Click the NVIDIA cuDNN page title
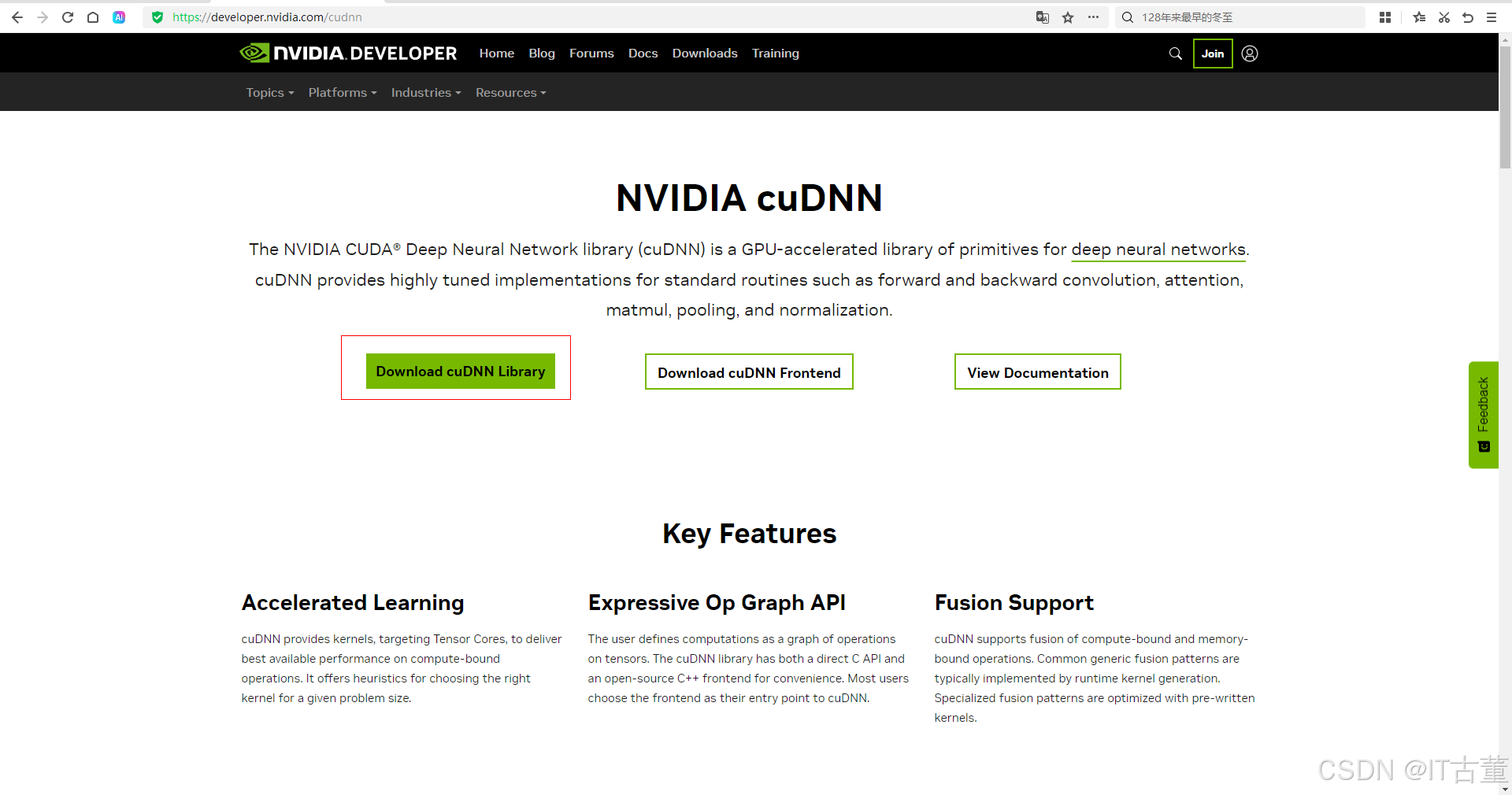This screenshot has width=1512, height=795. click(749, 198)
